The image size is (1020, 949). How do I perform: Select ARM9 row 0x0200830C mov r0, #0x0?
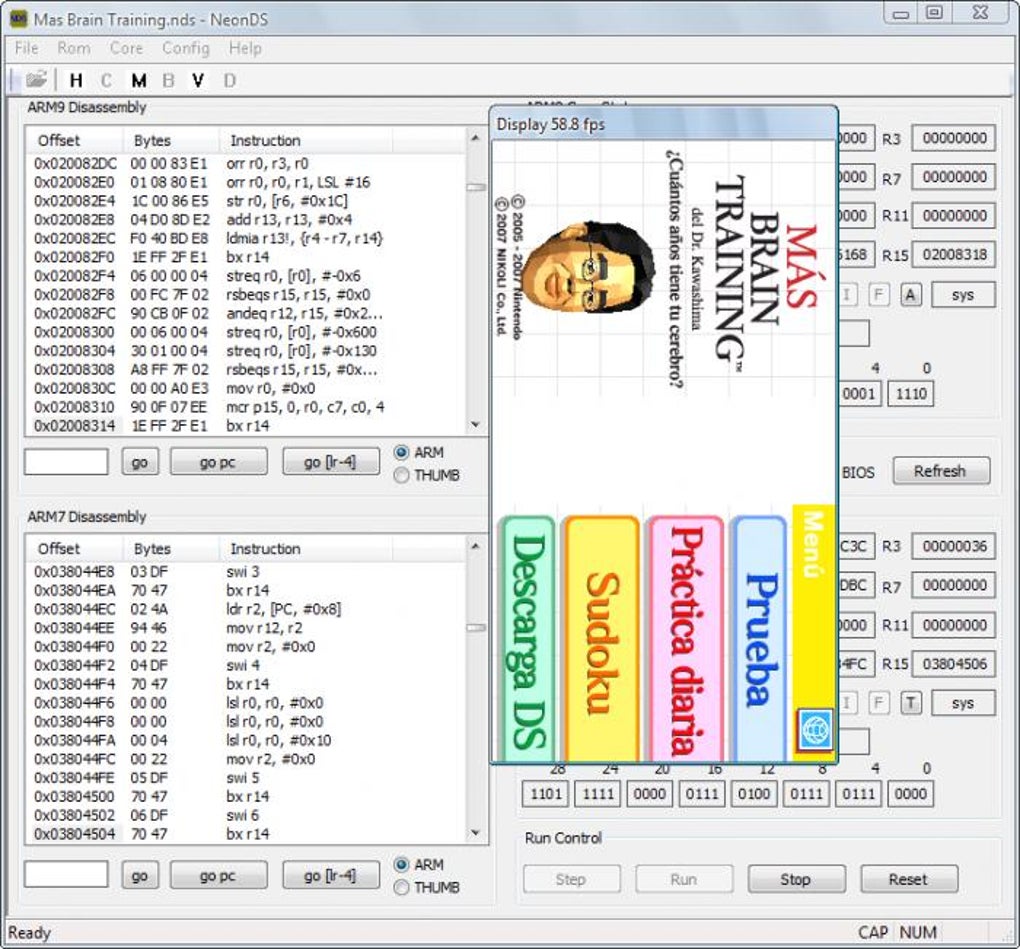tap(247, 388)
